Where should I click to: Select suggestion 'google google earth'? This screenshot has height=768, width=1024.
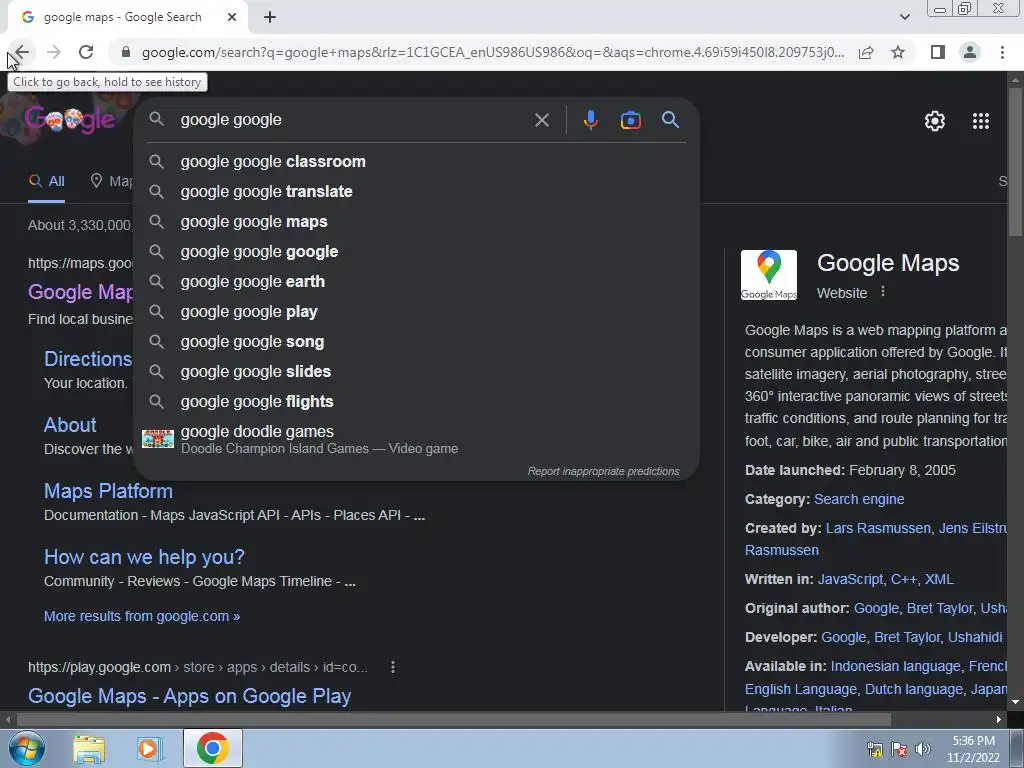pyautogui.click(x=417, y=281)
